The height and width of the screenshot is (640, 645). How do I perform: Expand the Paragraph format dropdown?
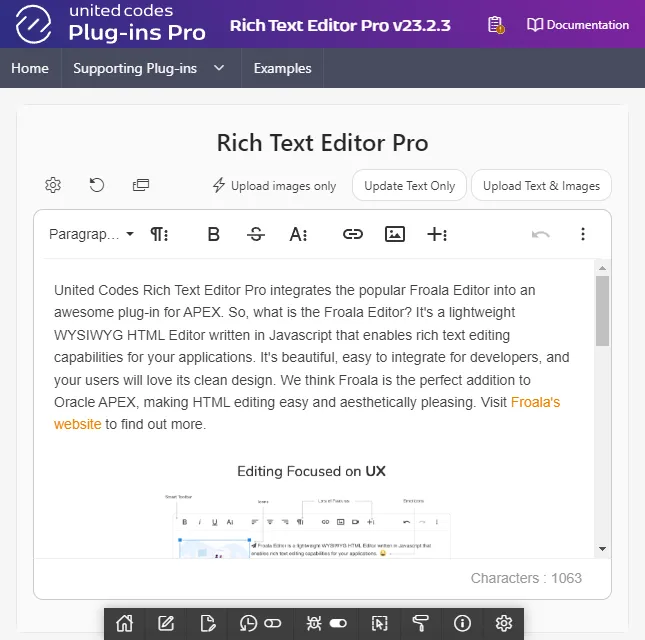(x=91, y=234)
